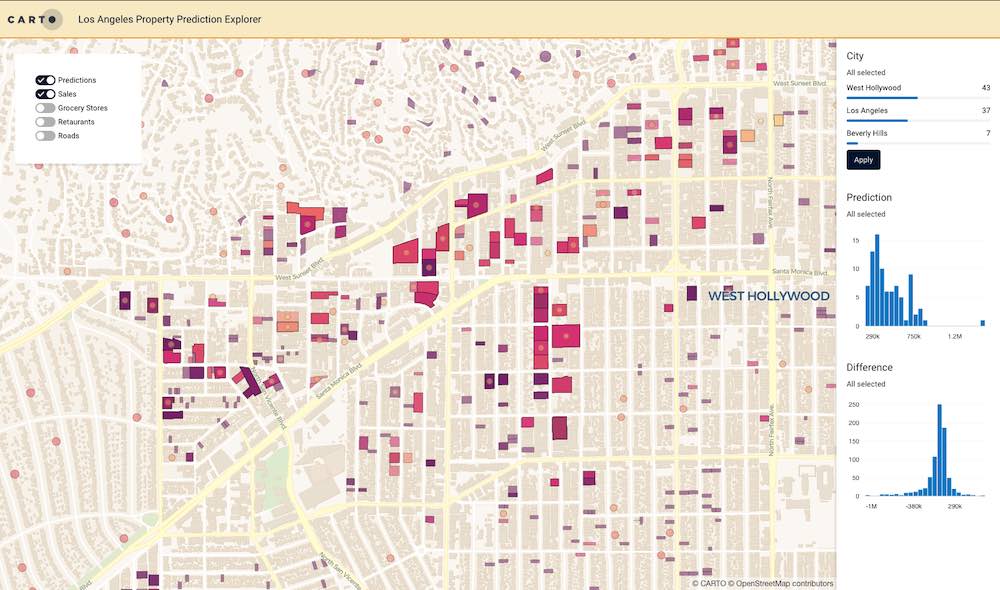Click the tallest bar in the Prediction histogram
This screenshot has width=1000, height=590.
[x=877, y=280]
